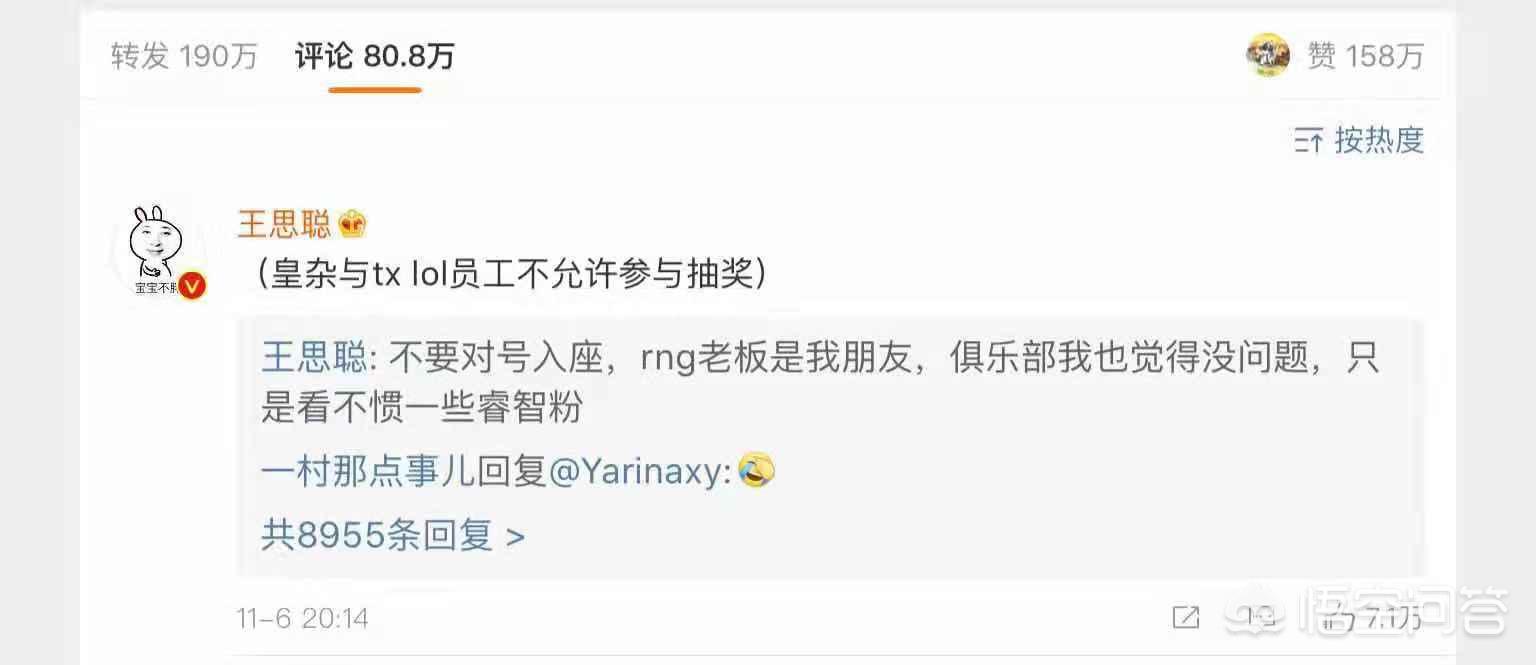Click the repost share icon below comment
1536x665 pixels.
[1186, 618]
